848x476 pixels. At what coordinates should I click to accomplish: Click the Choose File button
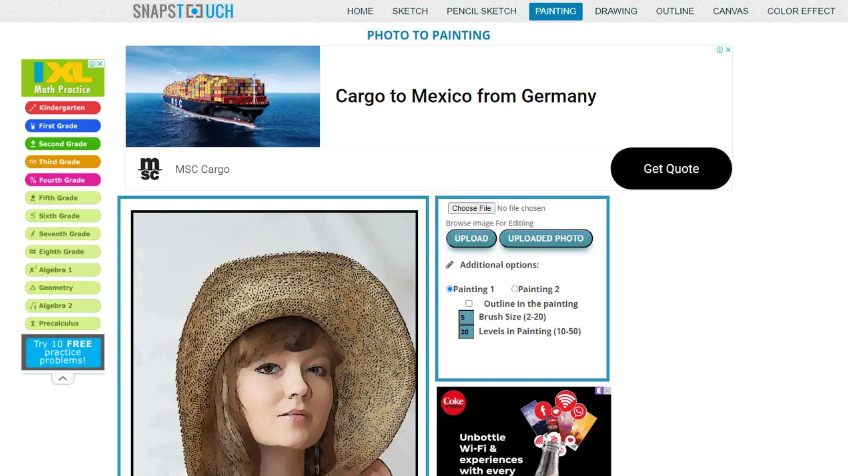coord(472,208)
